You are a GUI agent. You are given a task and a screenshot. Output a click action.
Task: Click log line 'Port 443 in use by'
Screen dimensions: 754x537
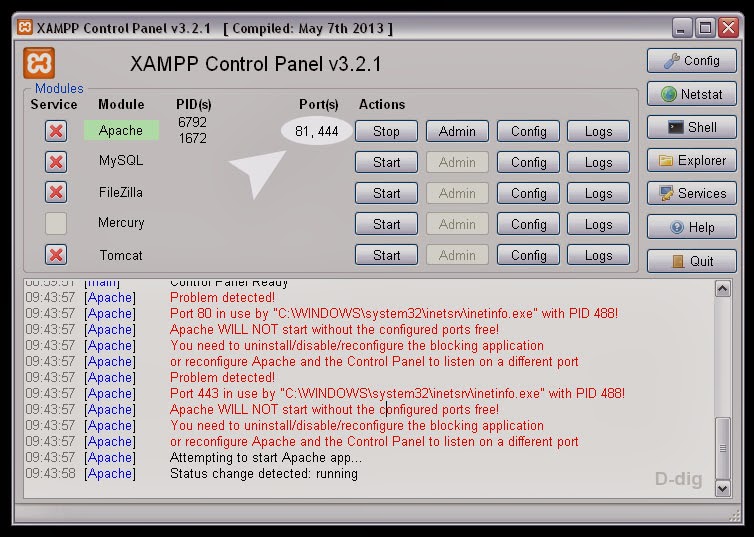point(397,393)
